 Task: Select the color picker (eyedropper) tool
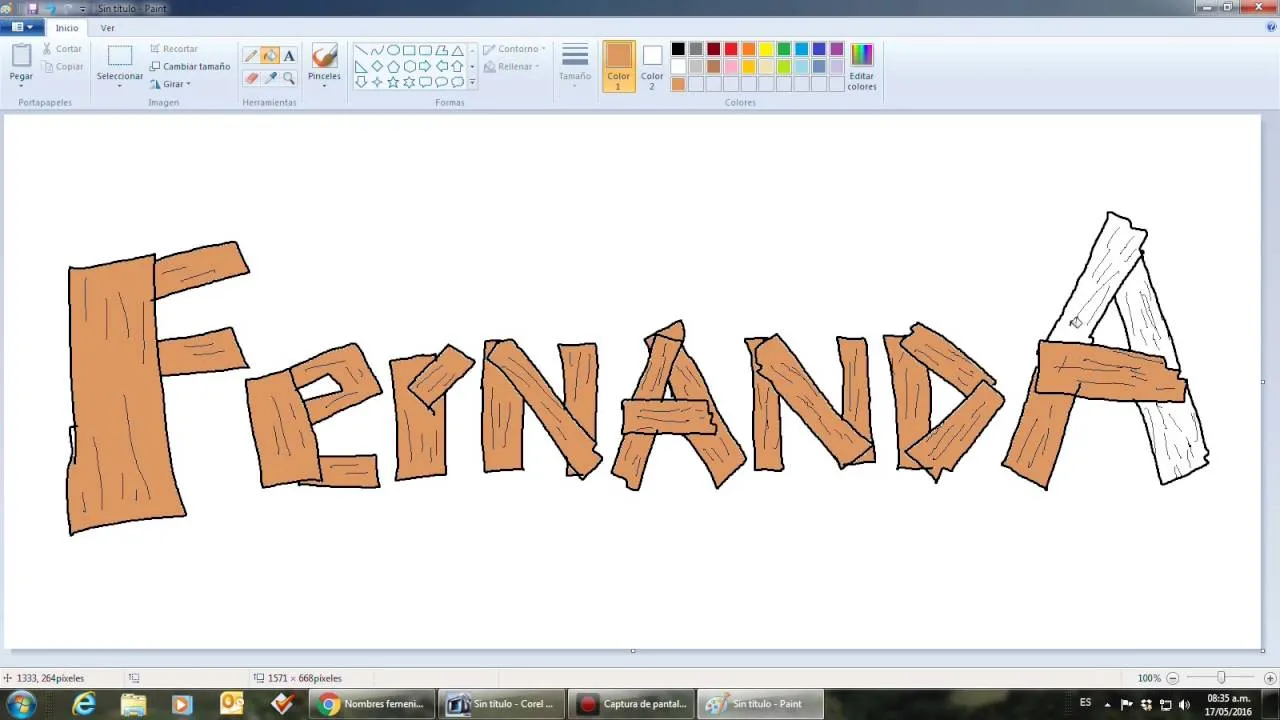pos(270,76)
